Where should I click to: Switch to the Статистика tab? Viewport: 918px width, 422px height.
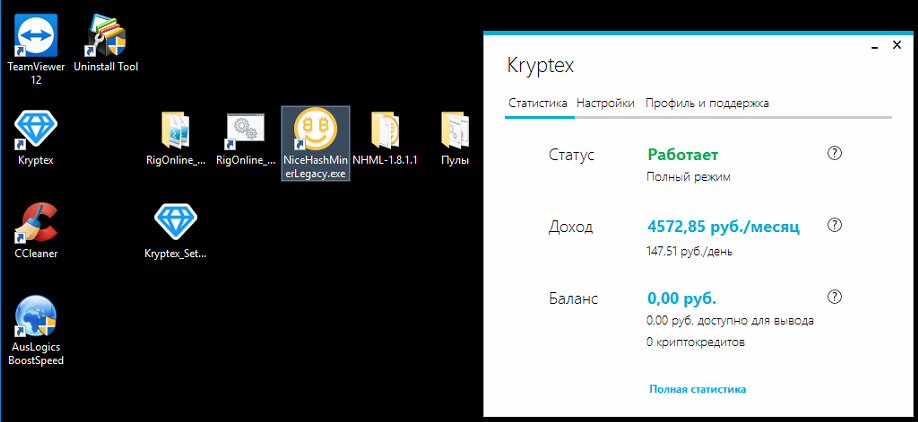coord(537,103)
